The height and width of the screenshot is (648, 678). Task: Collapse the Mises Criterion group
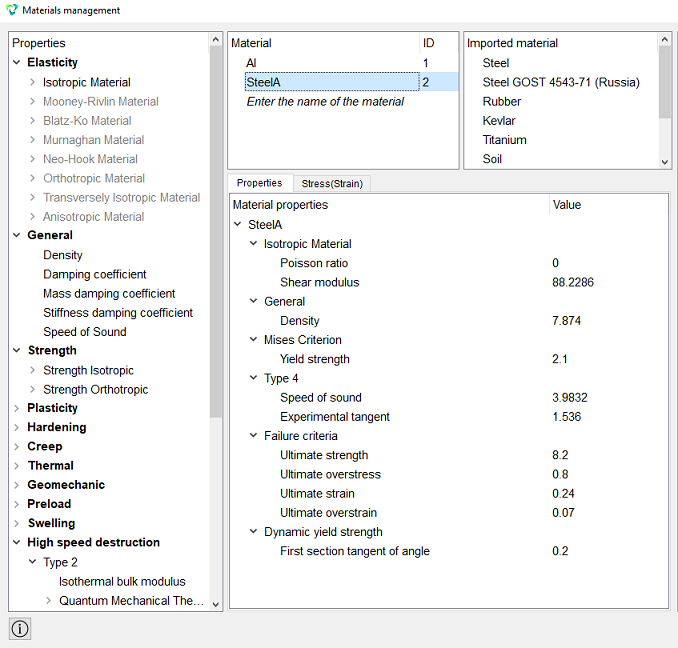(253, 339)
